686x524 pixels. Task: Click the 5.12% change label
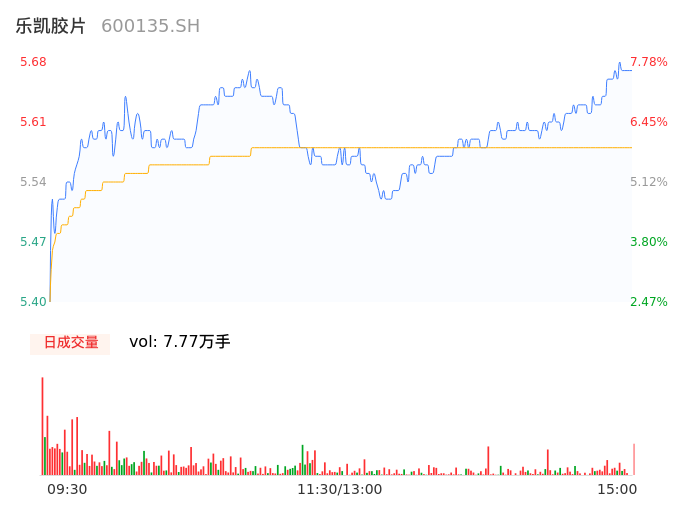649,182
